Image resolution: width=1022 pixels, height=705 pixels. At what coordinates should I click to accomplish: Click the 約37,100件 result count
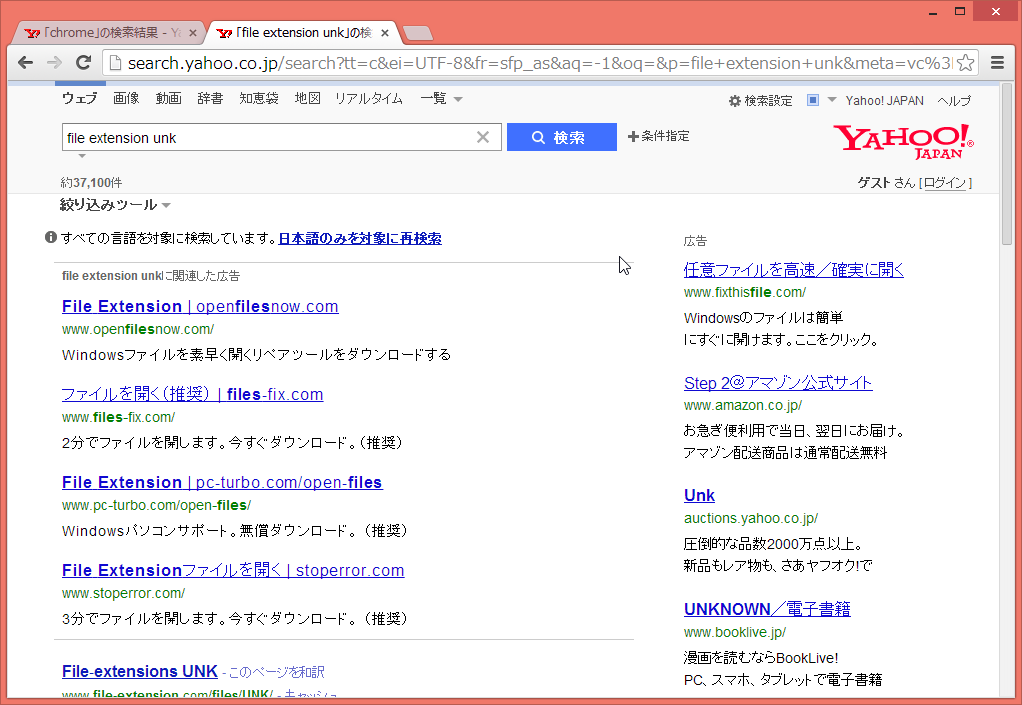pyautogui.click(x=91, y=183)
